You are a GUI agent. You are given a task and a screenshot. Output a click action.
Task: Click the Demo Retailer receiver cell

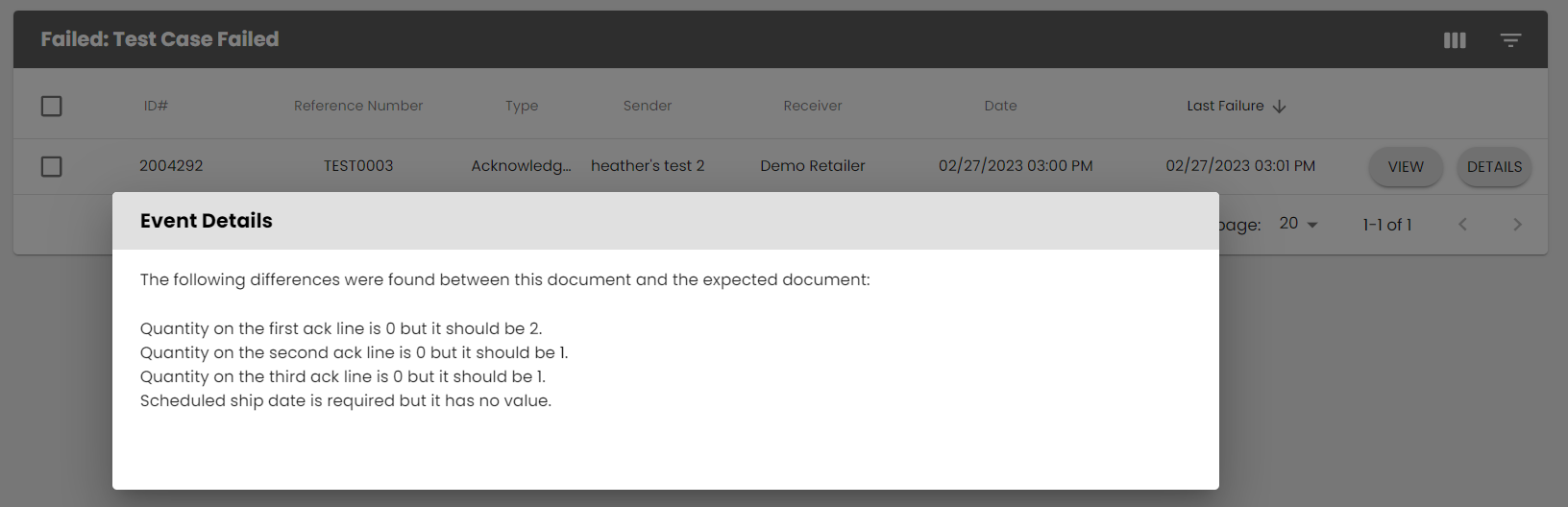coord(812,166)
